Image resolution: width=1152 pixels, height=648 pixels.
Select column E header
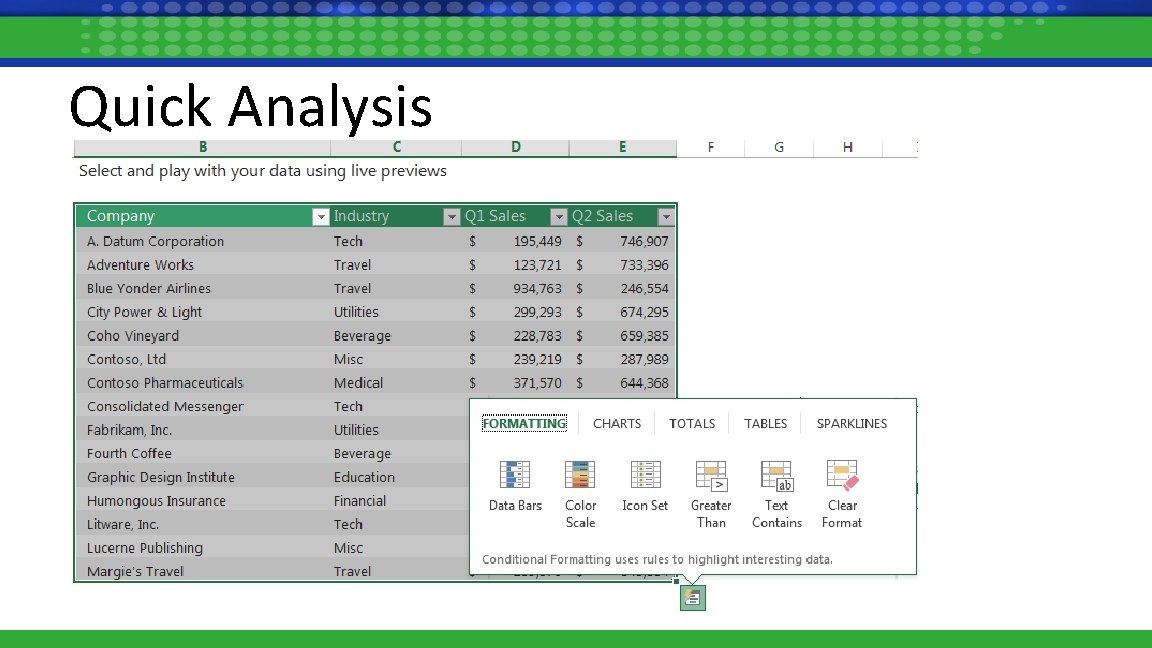(x=622, y=147)
